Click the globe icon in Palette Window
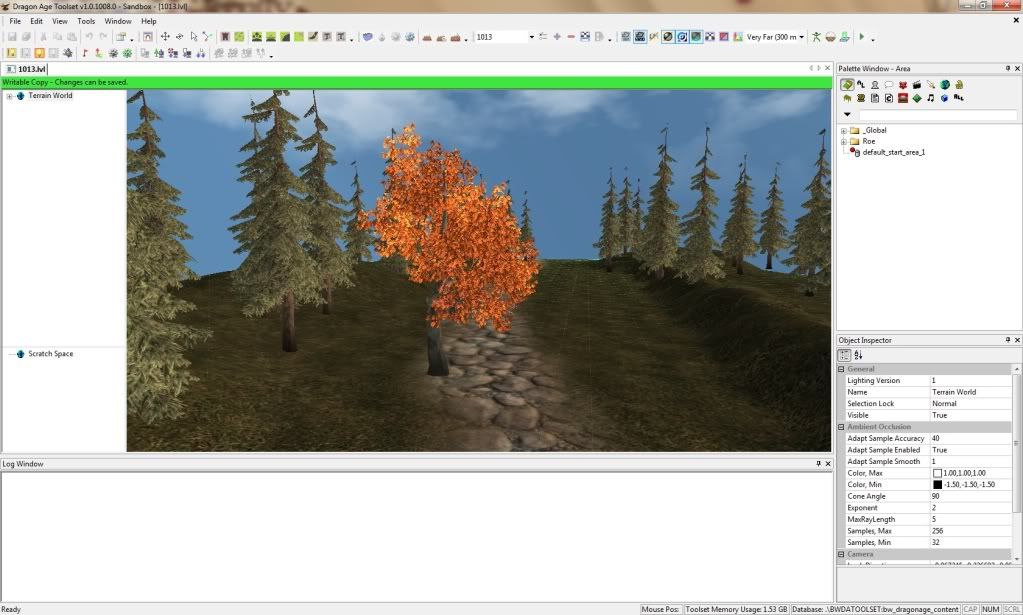This screenshot has width=1023, height=615. 945,85
